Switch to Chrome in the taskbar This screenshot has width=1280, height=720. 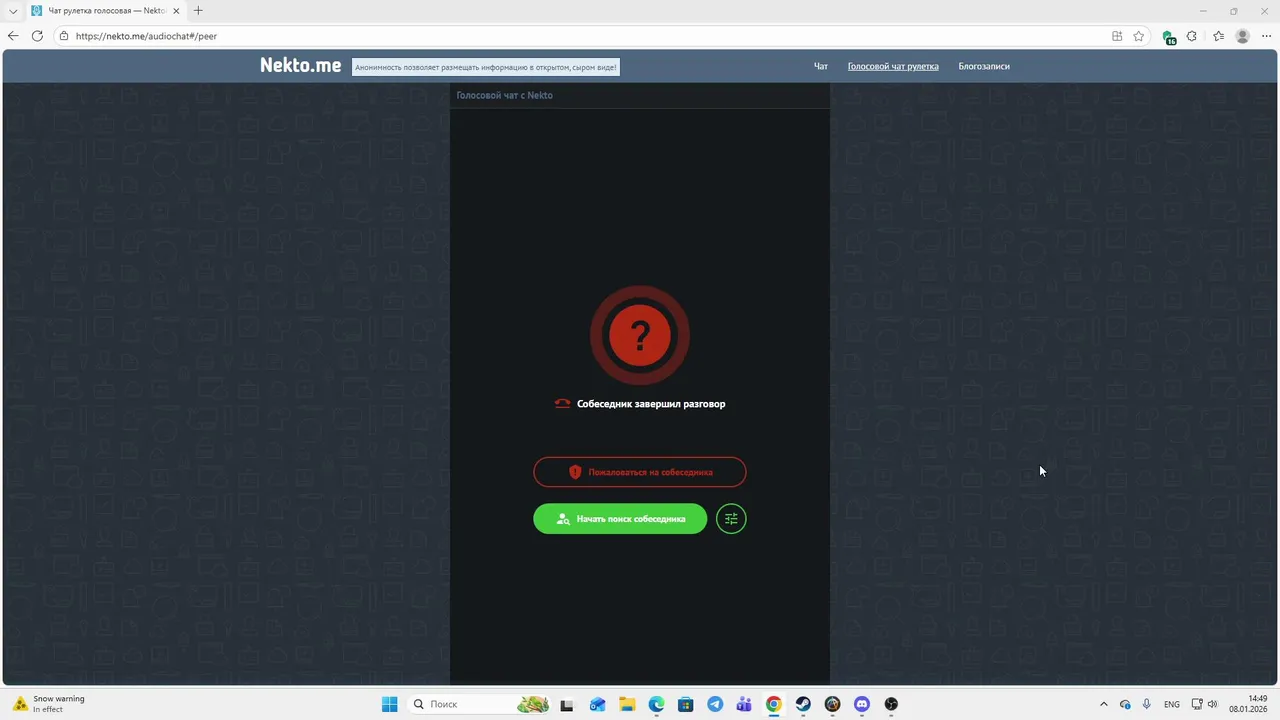(774, 704)
